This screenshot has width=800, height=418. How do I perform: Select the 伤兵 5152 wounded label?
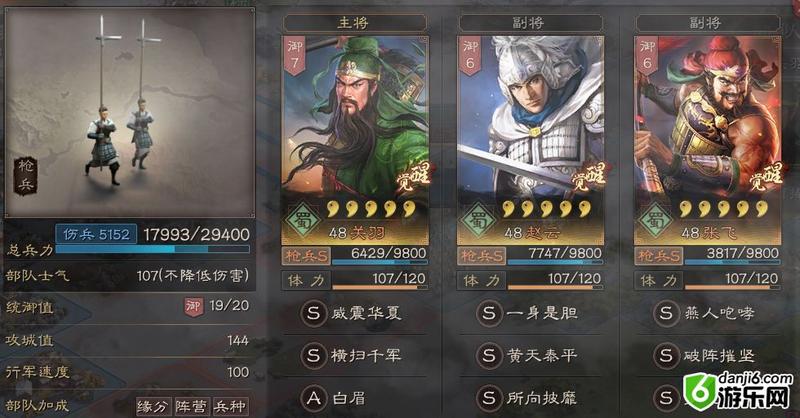click(96, 234)
